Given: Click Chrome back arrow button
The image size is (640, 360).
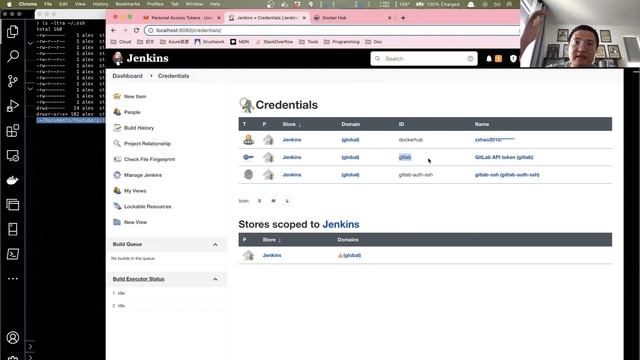Looking at the screenshot, I should coord(114,30).
